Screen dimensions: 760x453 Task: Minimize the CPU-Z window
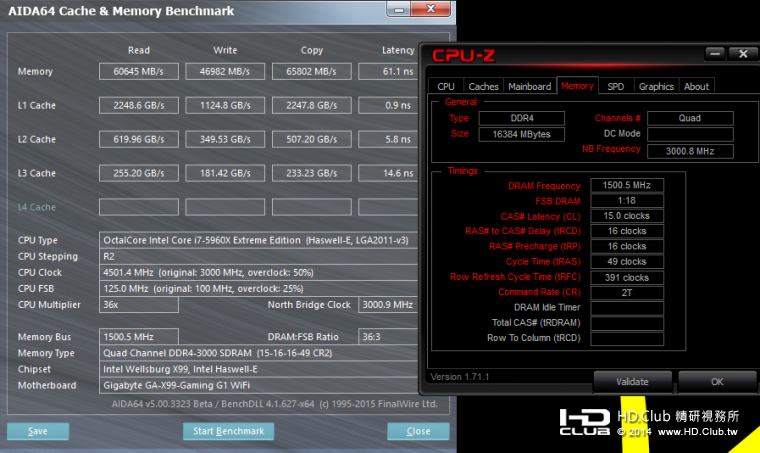(714, 54)
